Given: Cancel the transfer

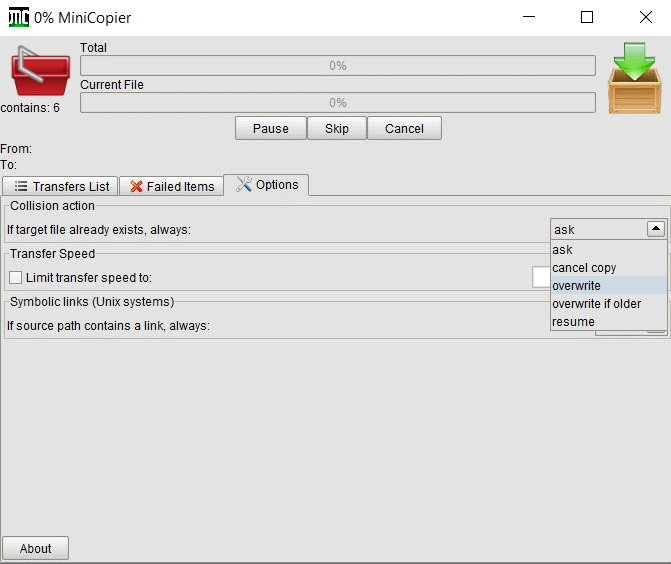Looking at the screenshot, I should pos(404,128).
